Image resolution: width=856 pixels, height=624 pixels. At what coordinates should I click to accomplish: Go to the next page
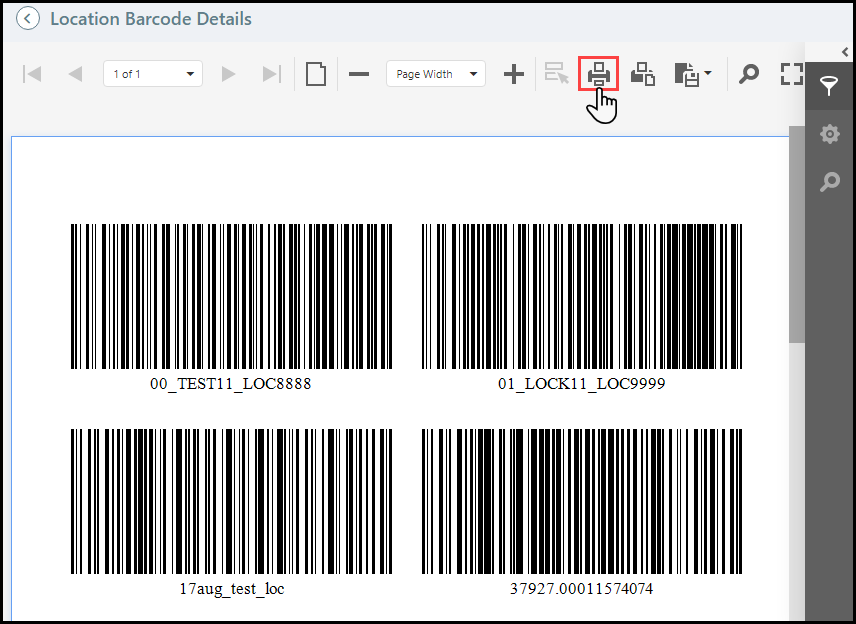point(228,74)
